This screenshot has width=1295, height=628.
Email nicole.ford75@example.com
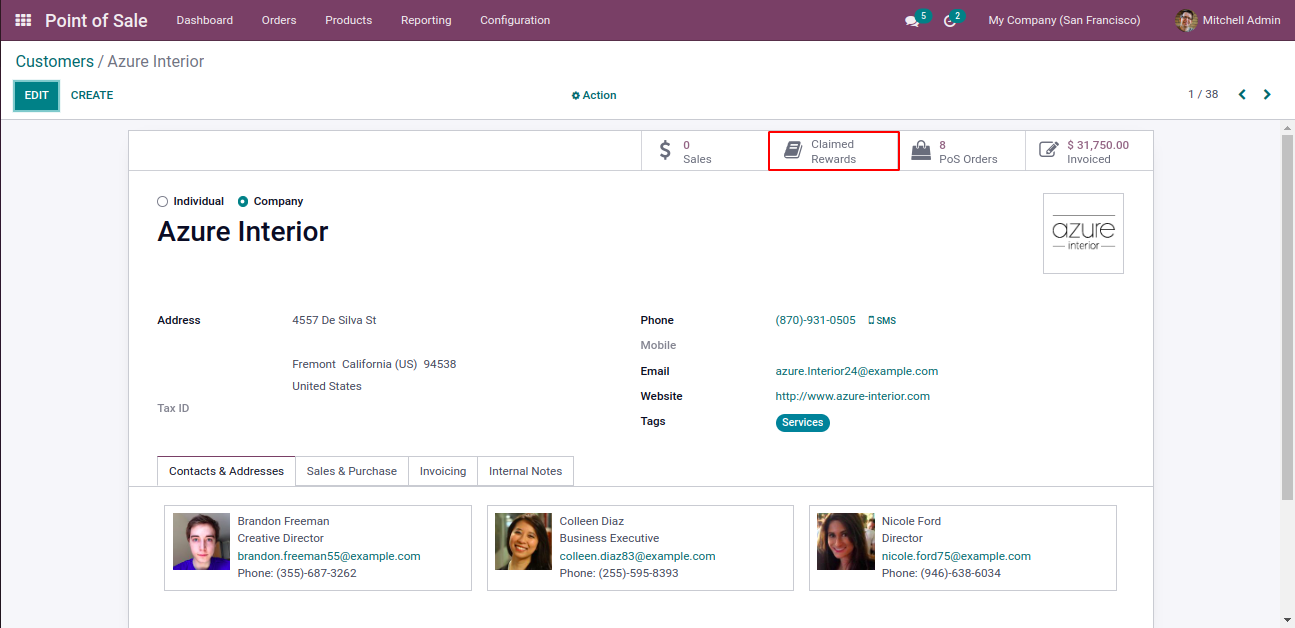(956, 557)
